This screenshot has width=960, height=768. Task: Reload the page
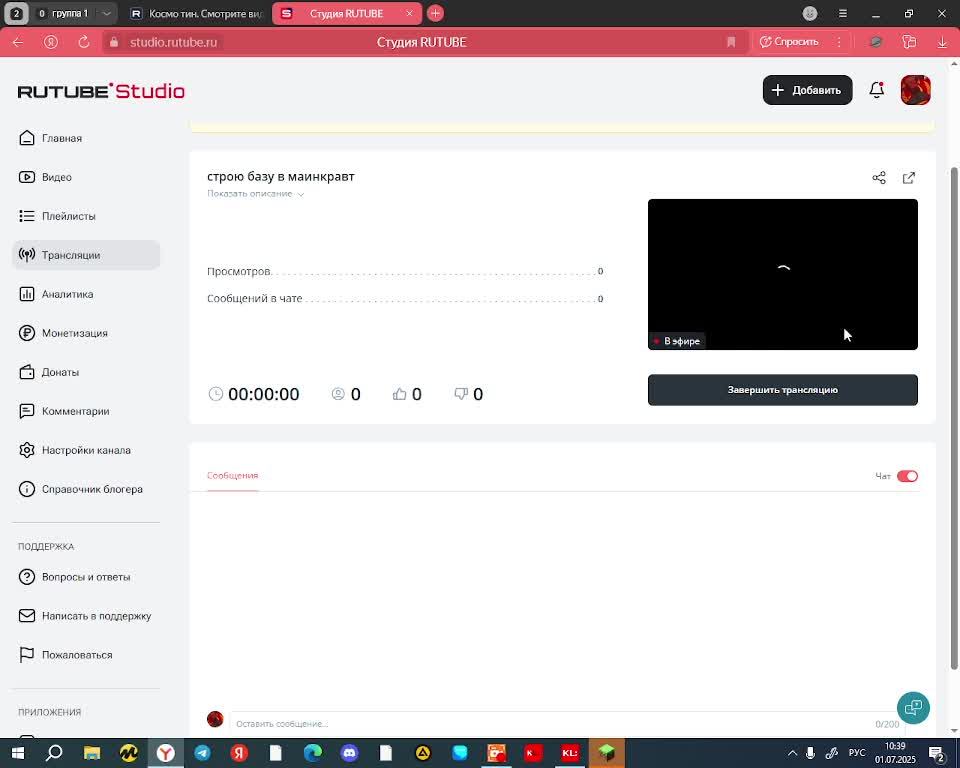click(84, 42)
